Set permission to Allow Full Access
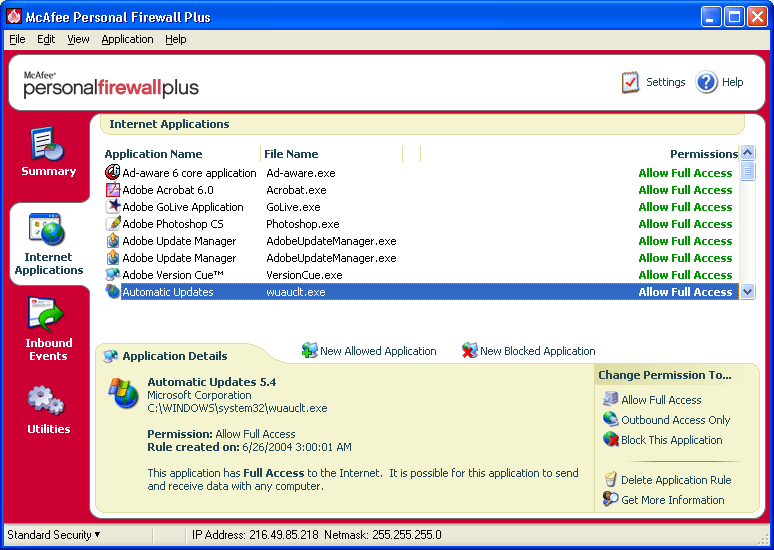This screenshot has width=774, height=550. click(x=661, y=400)
